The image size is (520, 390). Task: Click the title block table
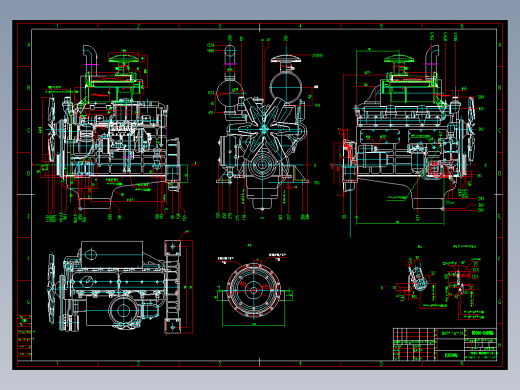(445, 344)
